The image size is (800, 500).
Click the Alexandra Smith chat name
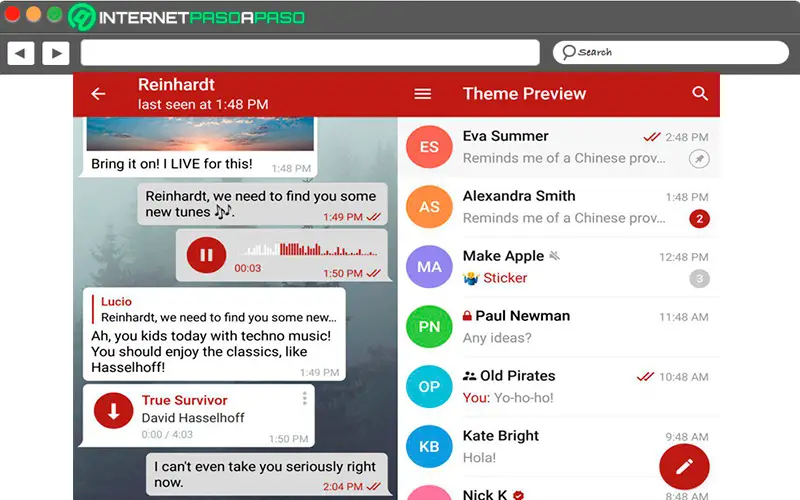tap(519, 196)
